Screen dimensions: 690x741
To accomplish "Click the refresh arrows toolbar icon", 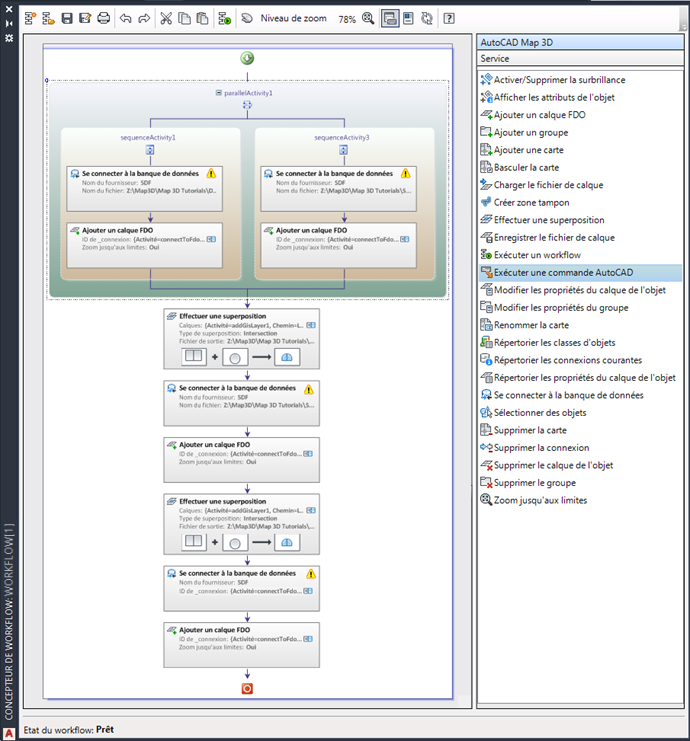I will pos(427,18).
